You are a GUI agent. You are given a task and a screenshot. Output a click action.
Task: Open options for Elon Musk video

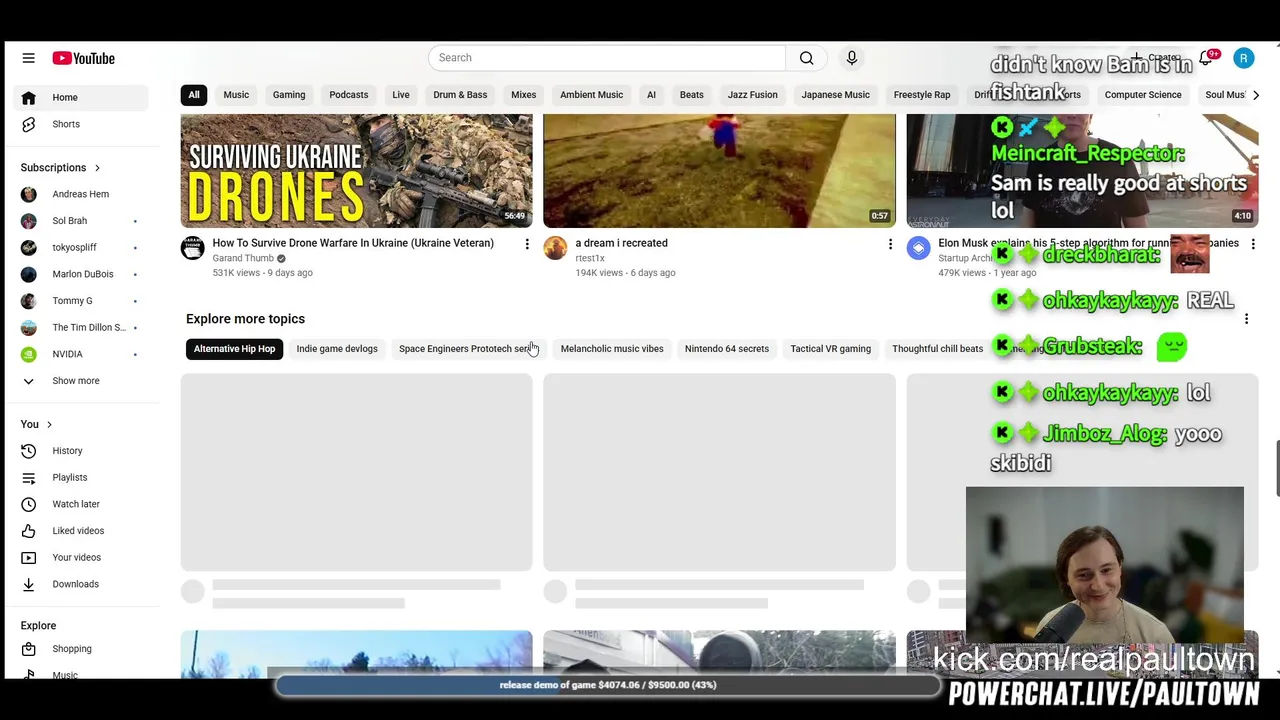1253,243
